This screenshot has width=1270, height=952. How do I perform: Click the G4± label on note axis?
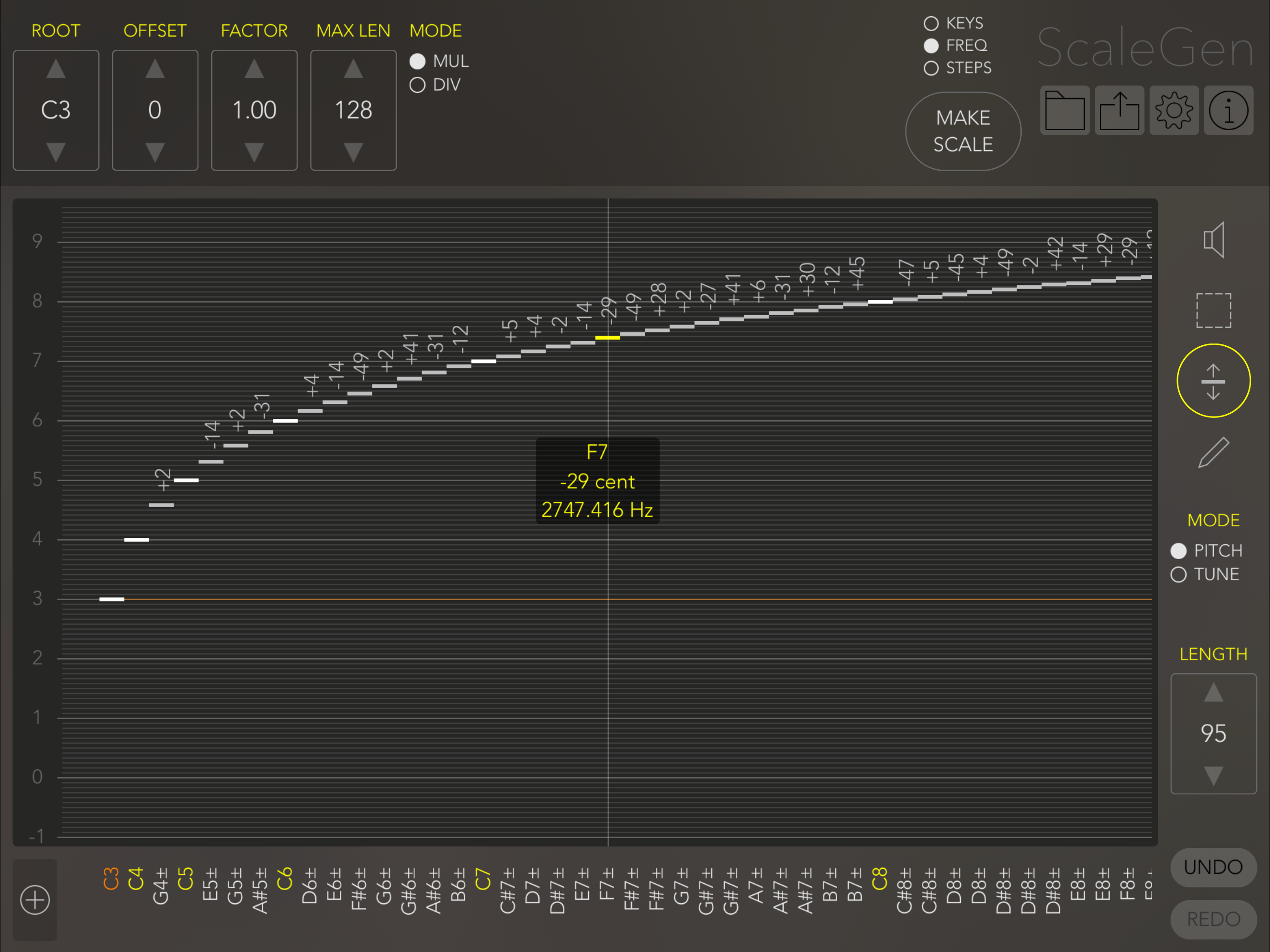[x=161, y=886]
